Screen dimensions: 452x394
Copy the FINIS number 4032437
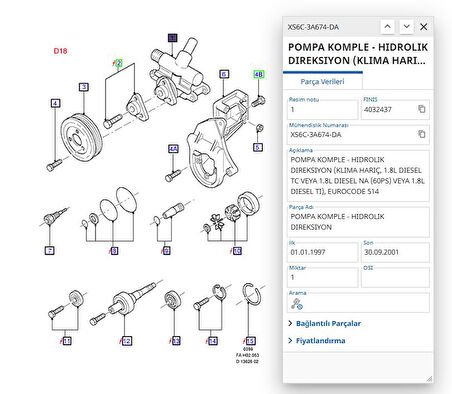tap(422, 109)
